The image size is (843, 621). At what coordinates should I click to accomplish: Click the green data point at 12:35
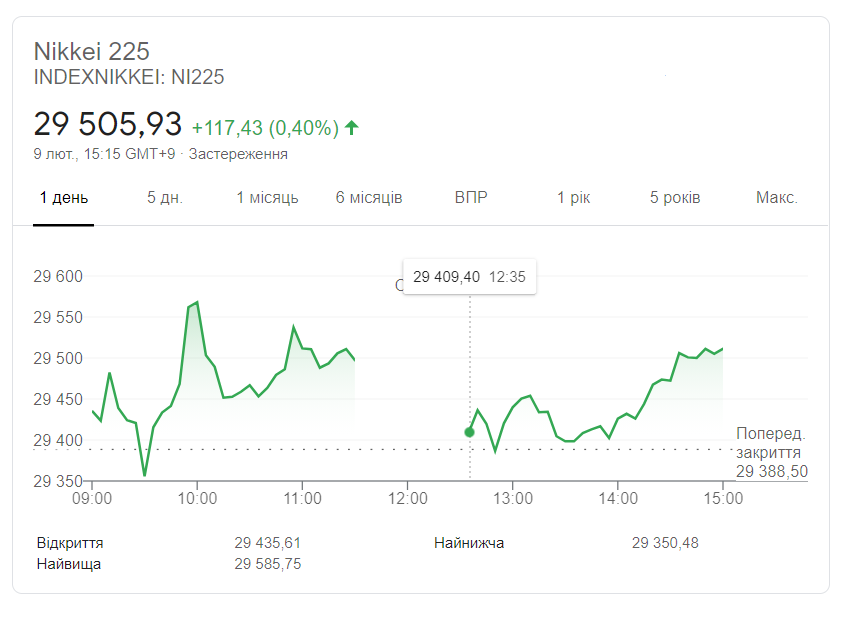(x=469, y=432)
